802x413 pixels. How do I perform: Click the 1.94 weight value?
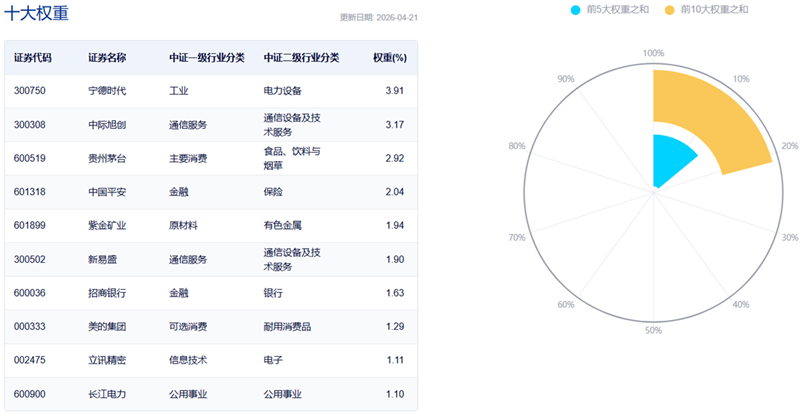395,225
